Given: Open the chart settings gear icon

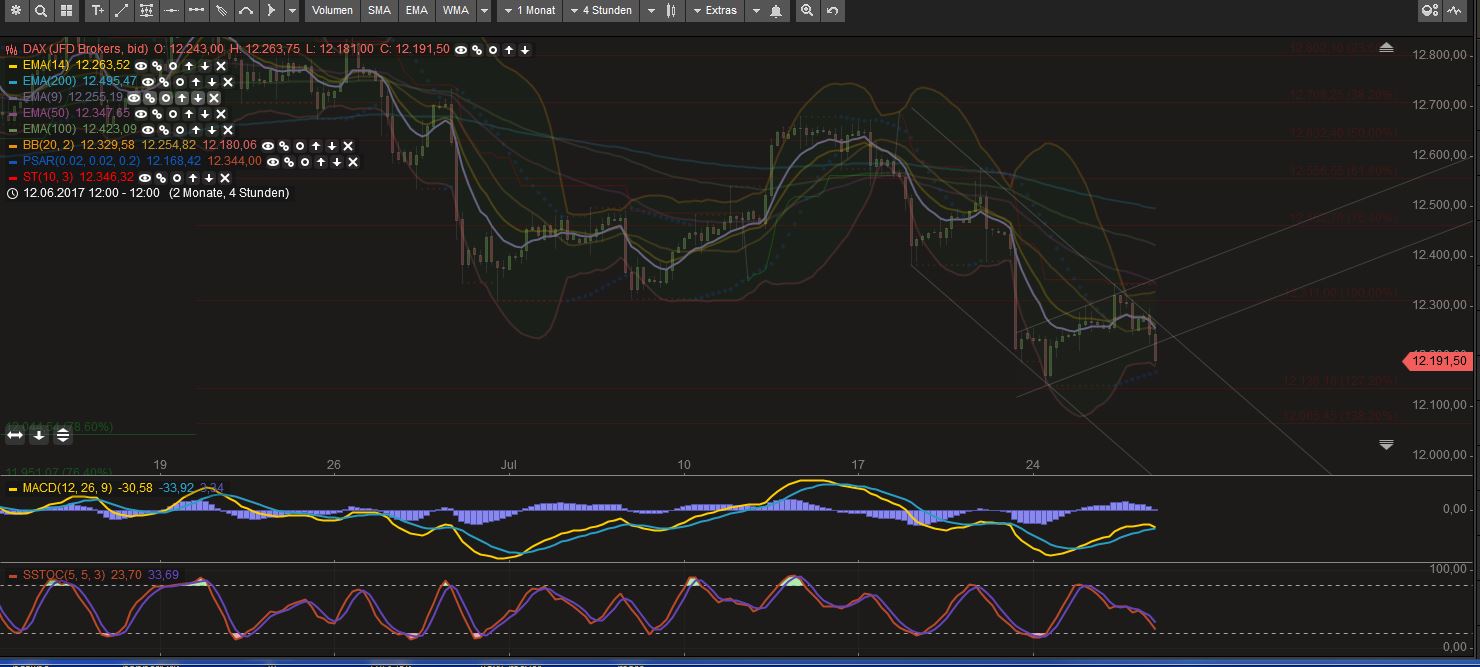Looking at the screenshot, I should click(x=15, y=11).
